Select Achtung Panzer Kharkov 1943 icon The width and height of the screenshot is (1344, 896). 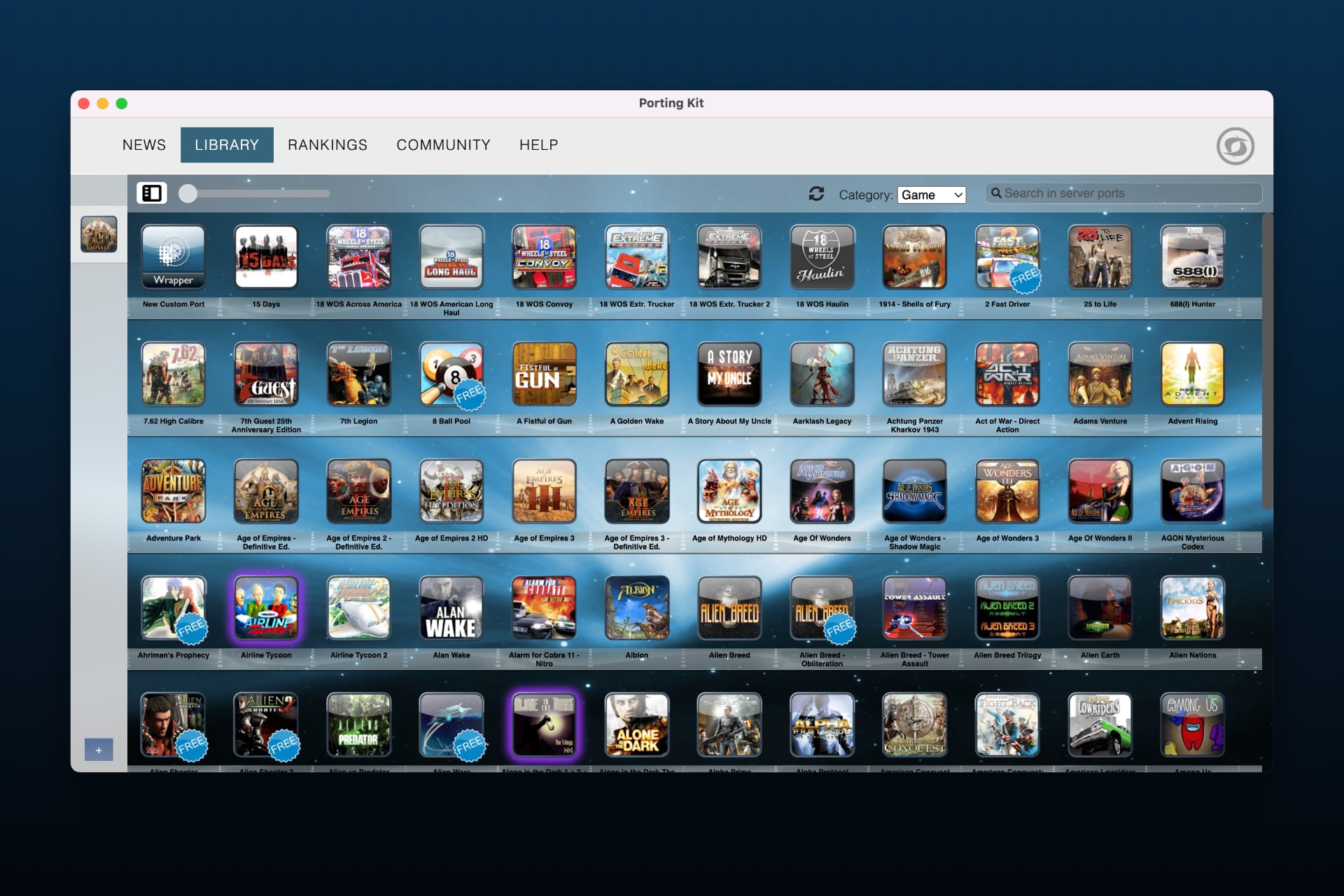pos(915,374)
